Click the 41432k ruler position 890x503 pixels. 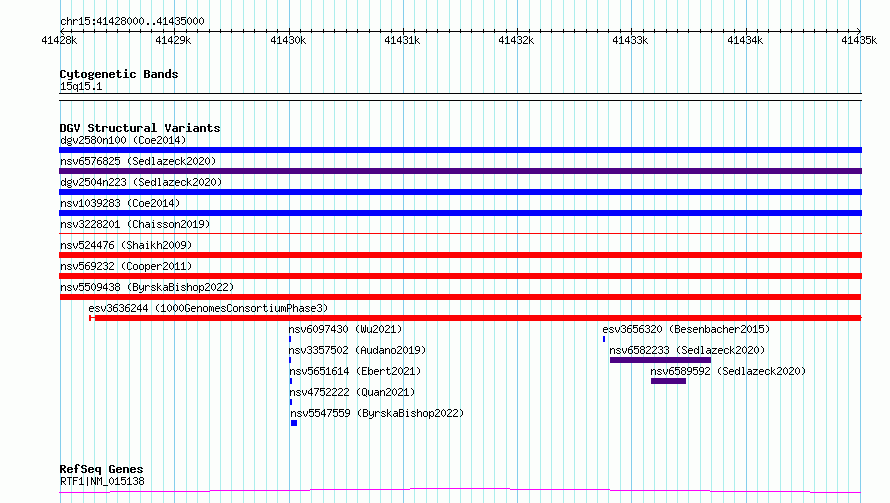point(517,40)
